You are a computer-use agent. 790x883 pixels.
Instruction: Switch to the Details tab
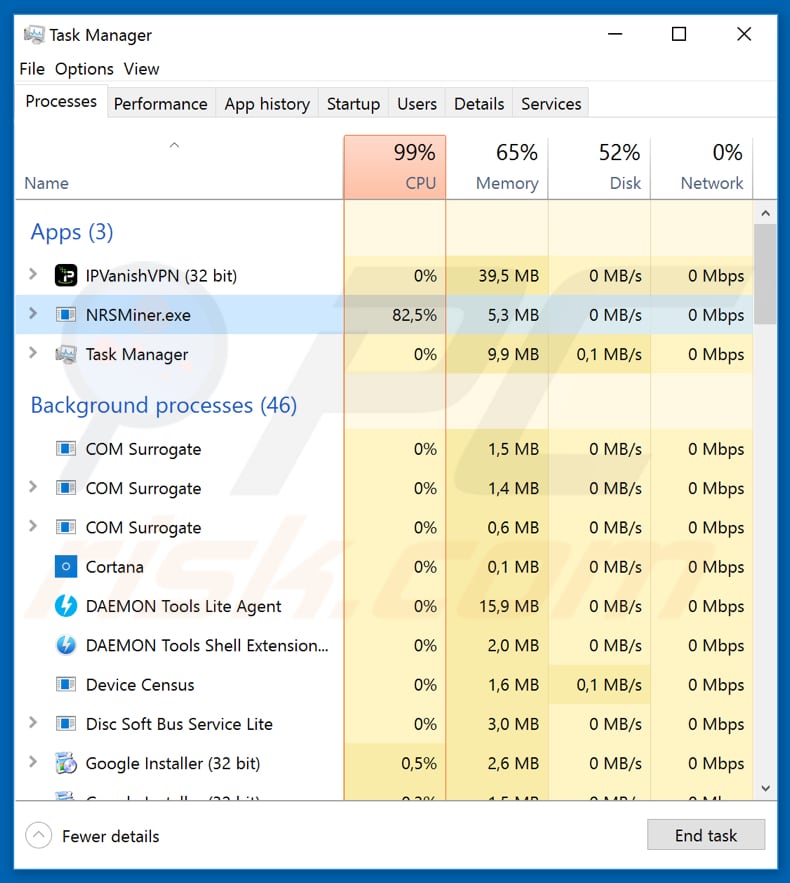point(479,104)
